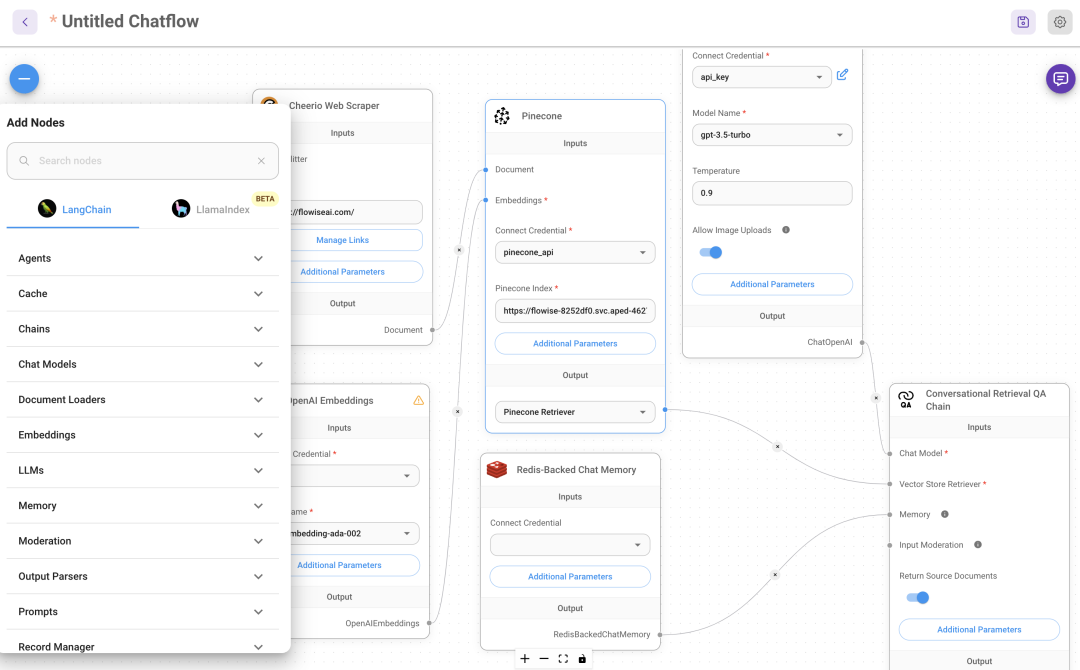Expand the Embeddings category
Screen dimensions: 1080x670
142,434
